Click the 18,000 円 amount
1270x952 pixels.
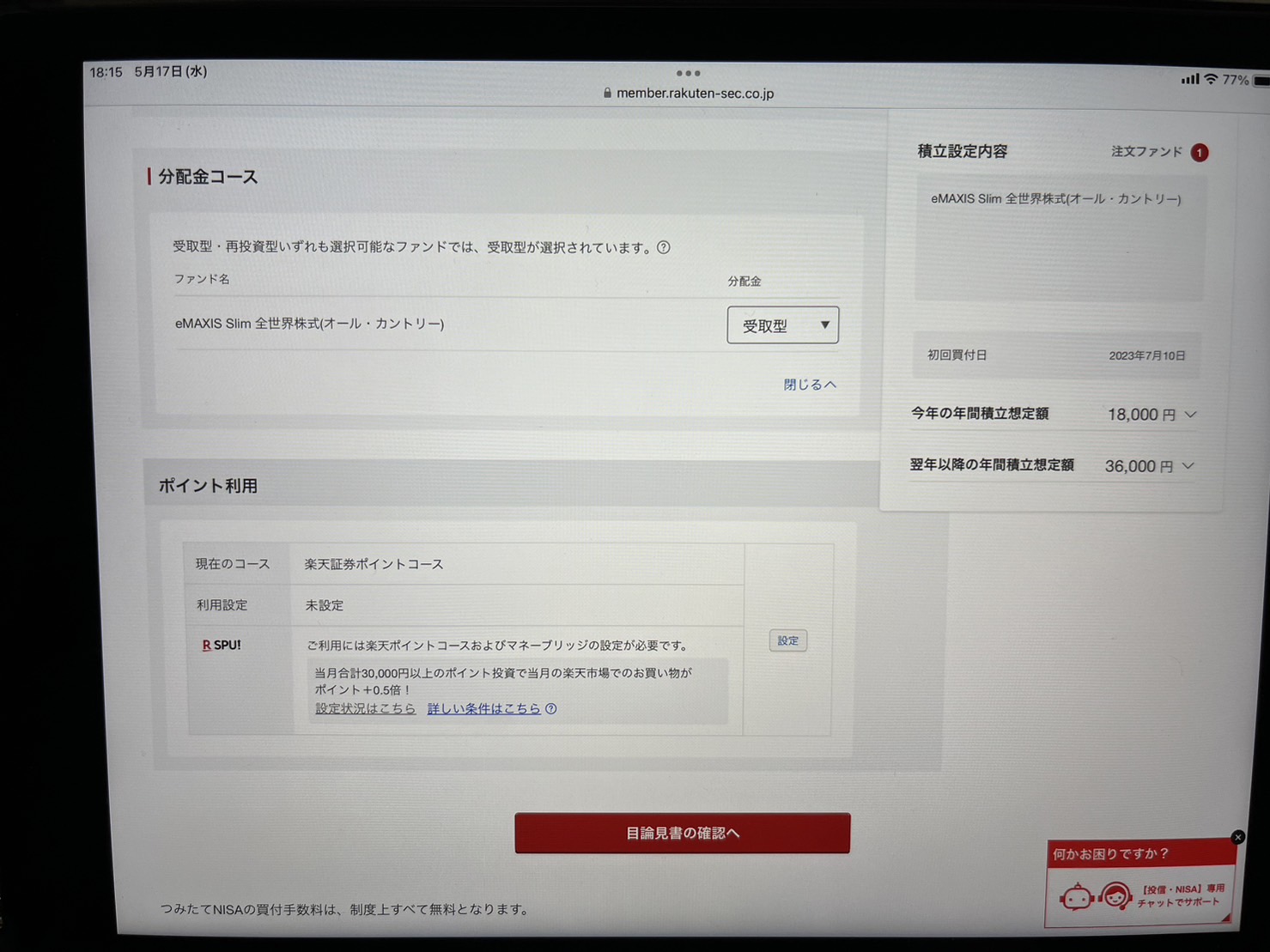[x=1141, y=415]
